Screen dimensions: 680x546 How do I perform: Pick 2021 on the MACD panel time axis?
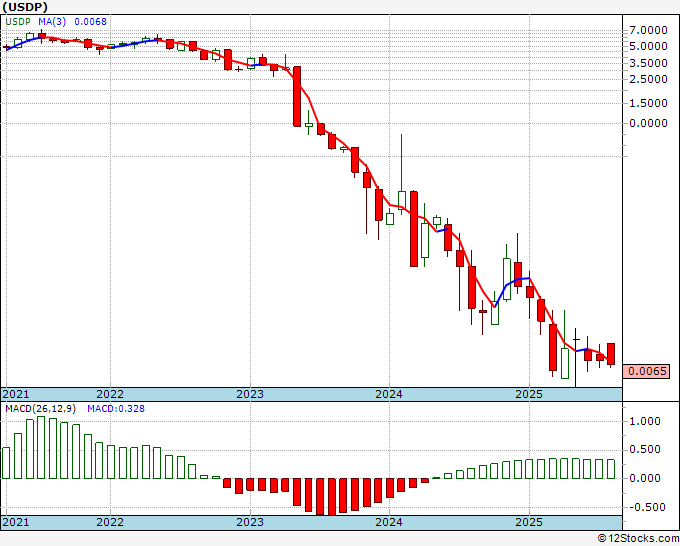pyautogui.click(x=16, y=522)
